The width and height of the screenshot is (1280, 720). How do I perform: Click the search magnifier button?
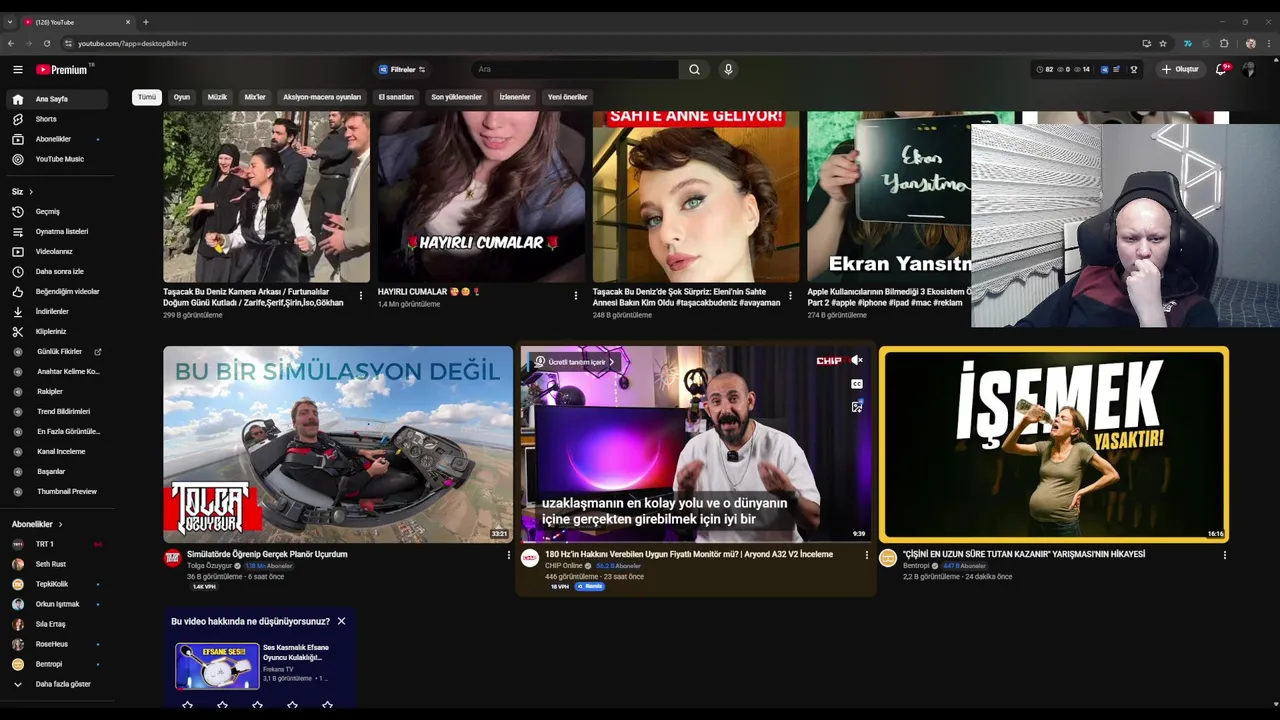click(x=694, y=69)
